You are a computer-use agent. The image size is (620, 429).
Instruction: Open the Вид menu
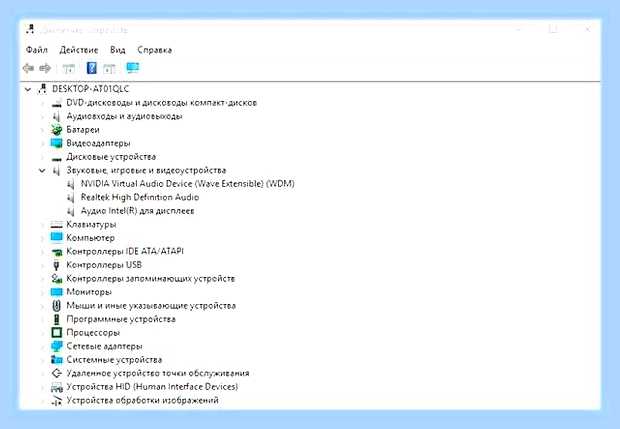coord(117,50)
